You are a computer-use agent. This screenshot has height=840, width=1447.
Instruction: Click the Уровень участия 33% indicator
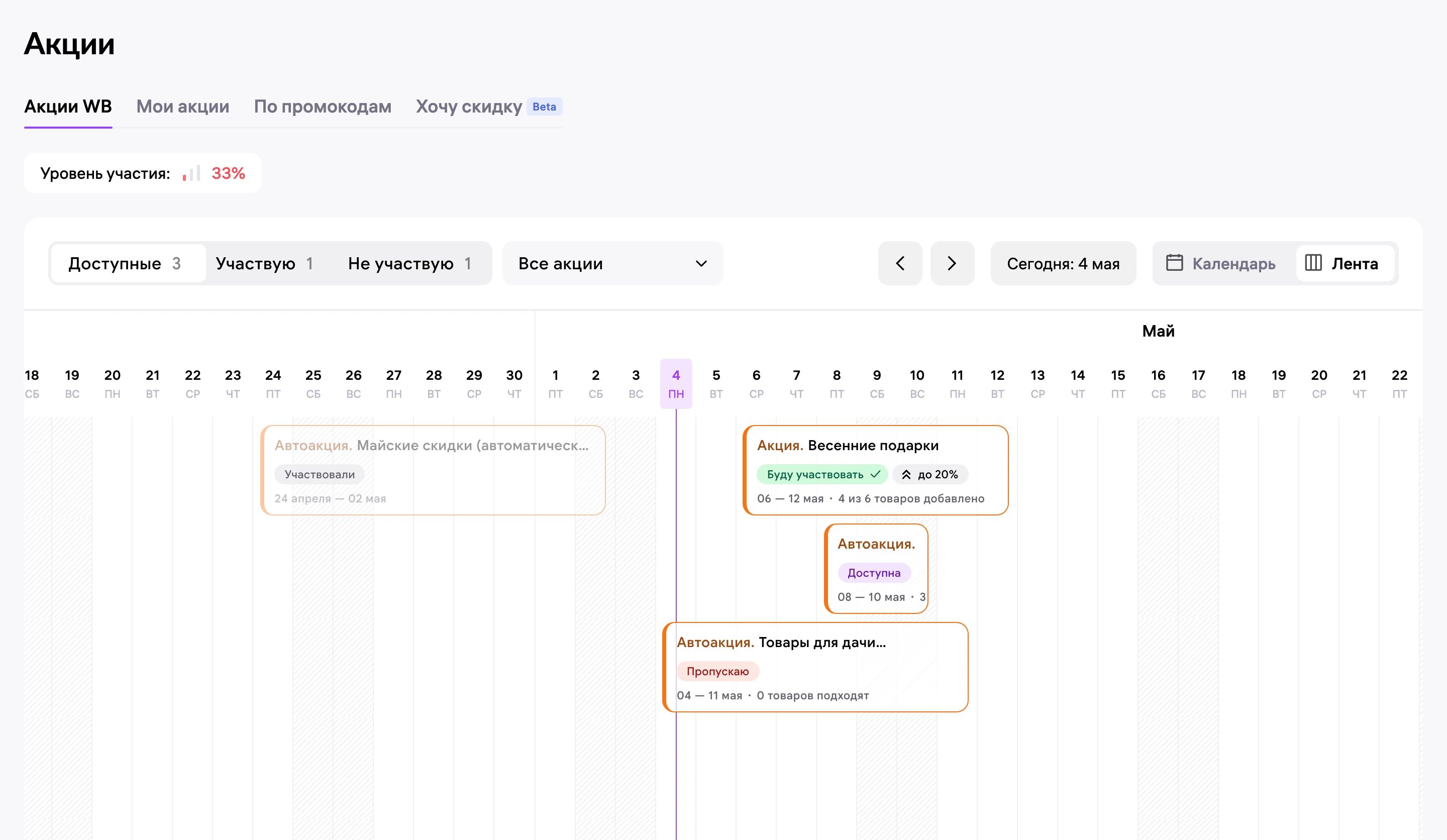point(142,173)
